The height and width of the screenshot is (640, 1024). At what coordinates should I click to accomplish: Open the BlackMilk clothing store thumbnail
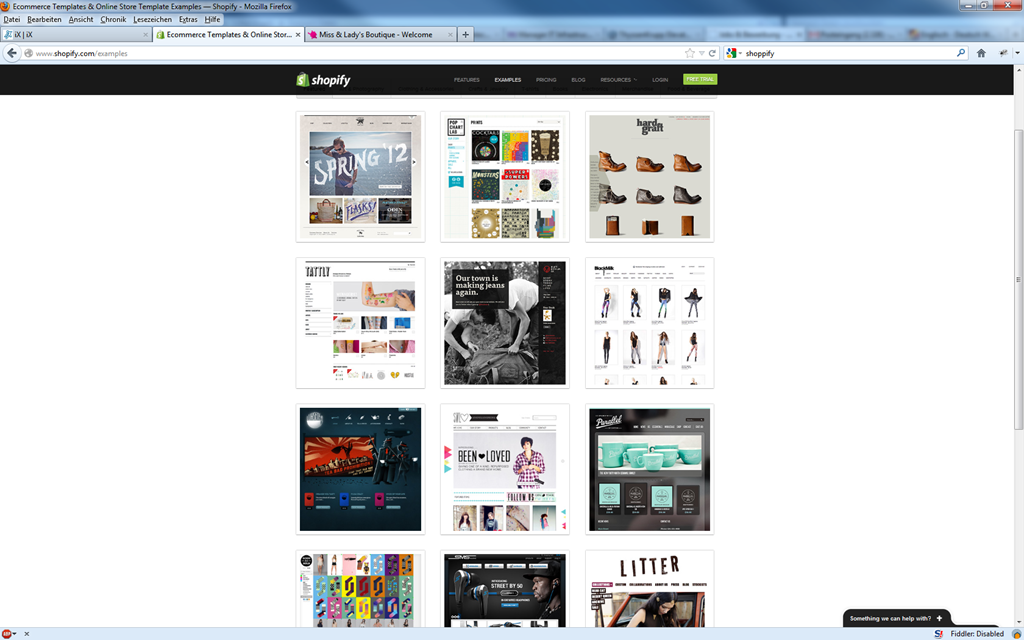pos(649,323)
